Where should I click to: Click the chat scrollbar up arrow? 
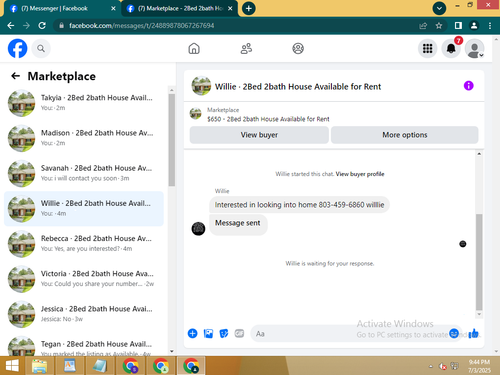point(479,154)
